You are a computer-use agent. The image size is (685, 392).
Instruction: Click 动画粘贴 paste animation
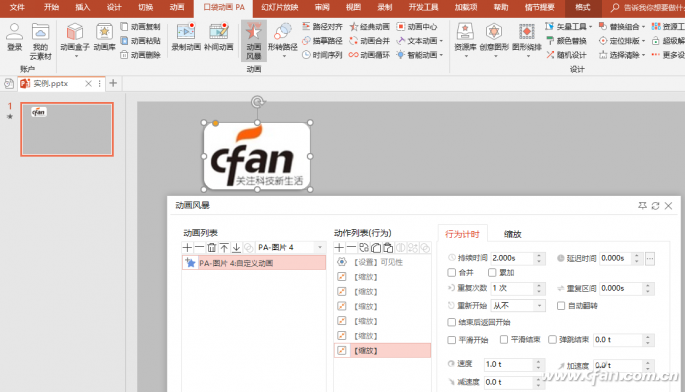[140, 41]
